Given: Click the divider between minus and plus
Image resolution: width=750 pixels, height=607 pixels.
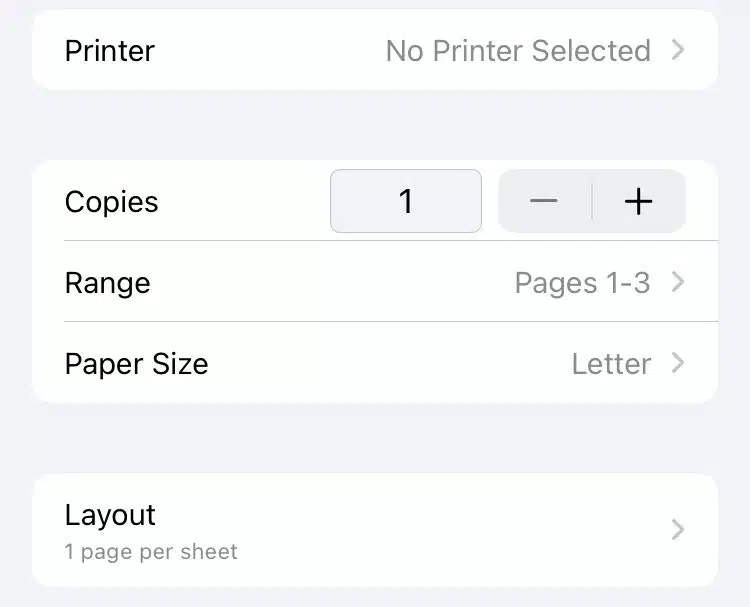Looking at the screenshot, I should 592,201.
